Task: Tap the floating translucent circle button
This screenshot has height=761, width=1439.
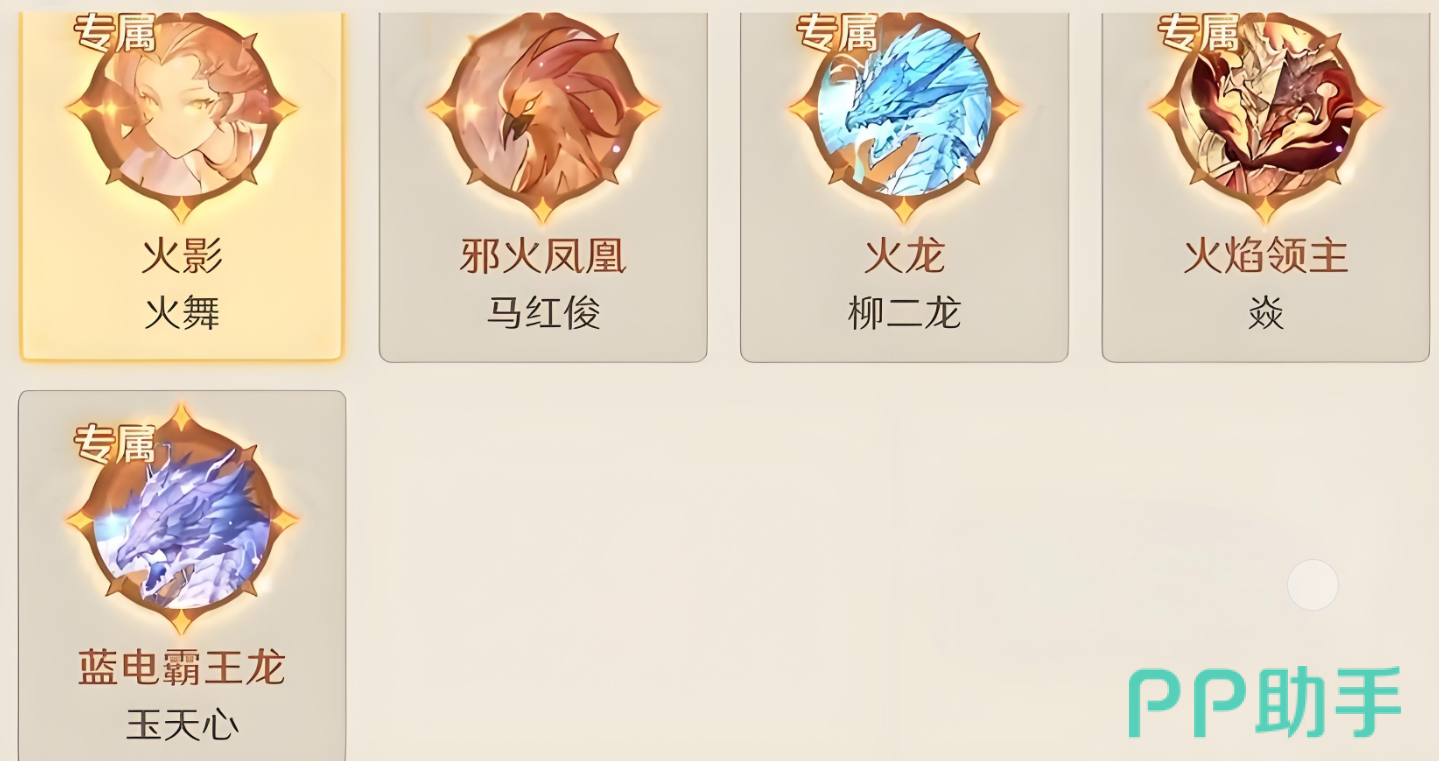Action: click(x=1313, y=585)
